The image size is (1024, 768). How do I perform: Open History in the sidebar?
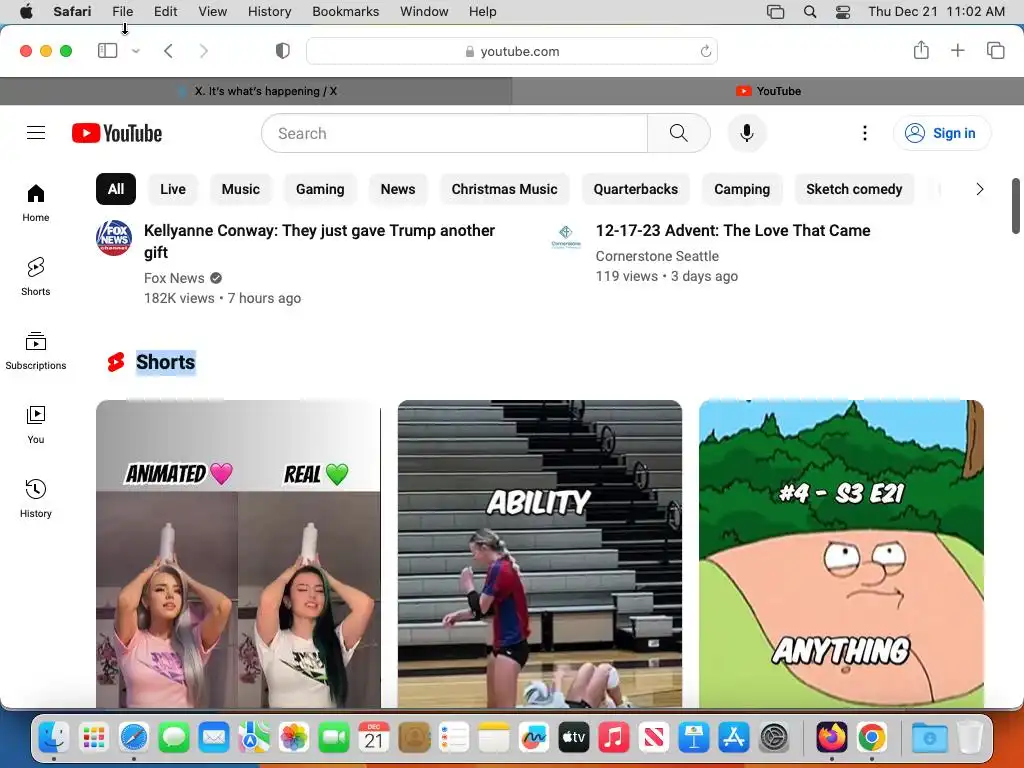[36, 499]
